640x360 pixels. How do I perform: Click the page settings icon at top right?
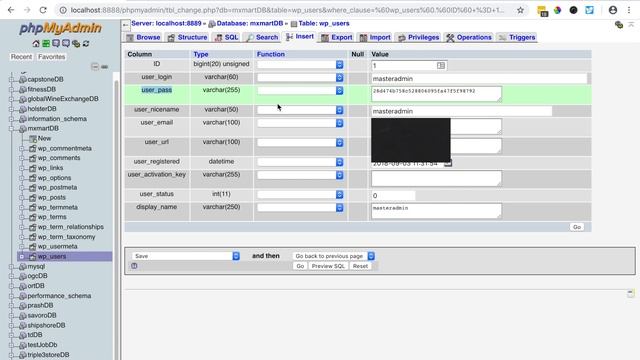[619, 25]
